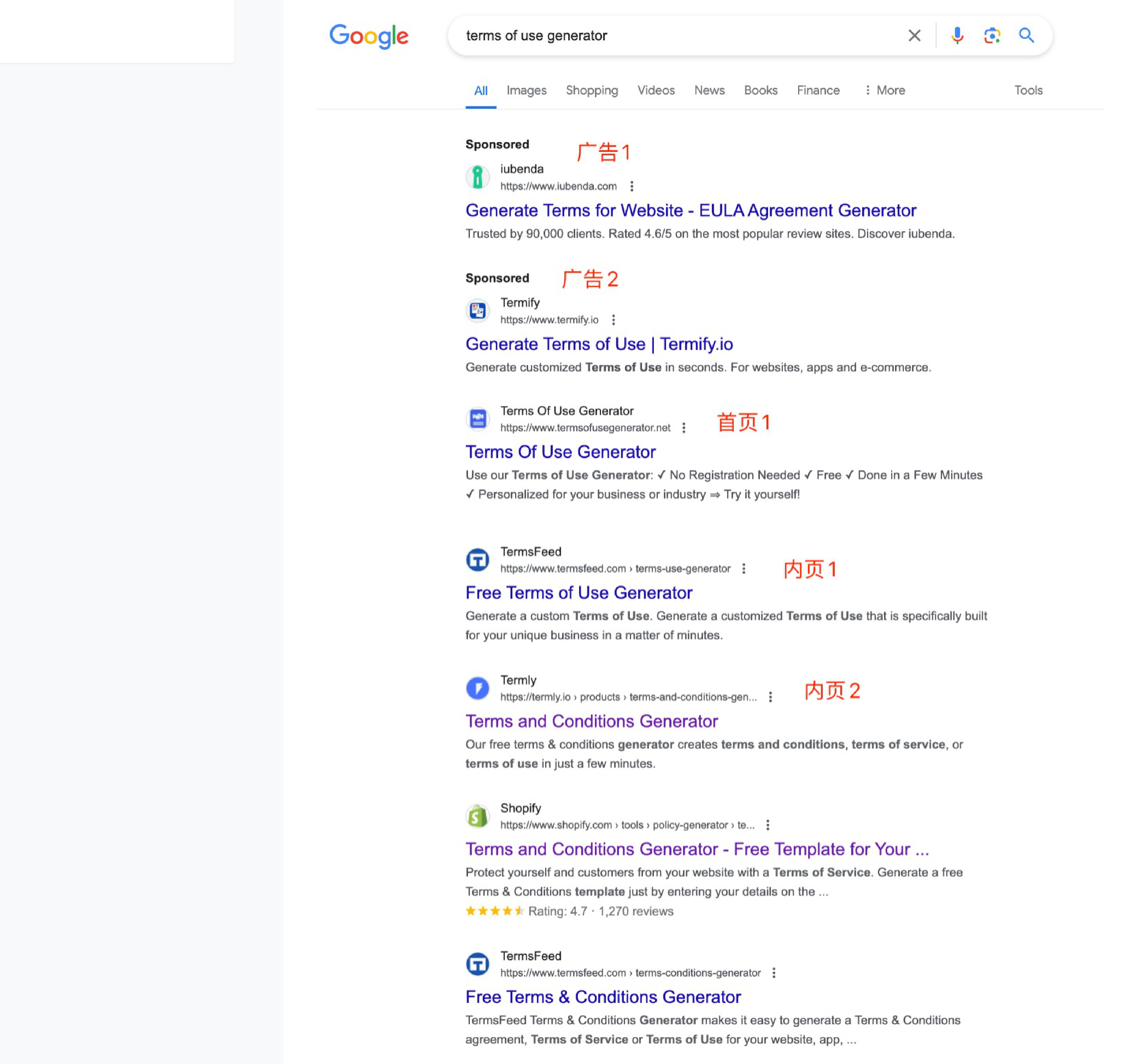
Task: Open three-dot menu beside termify.io URL
Action: 613,320
